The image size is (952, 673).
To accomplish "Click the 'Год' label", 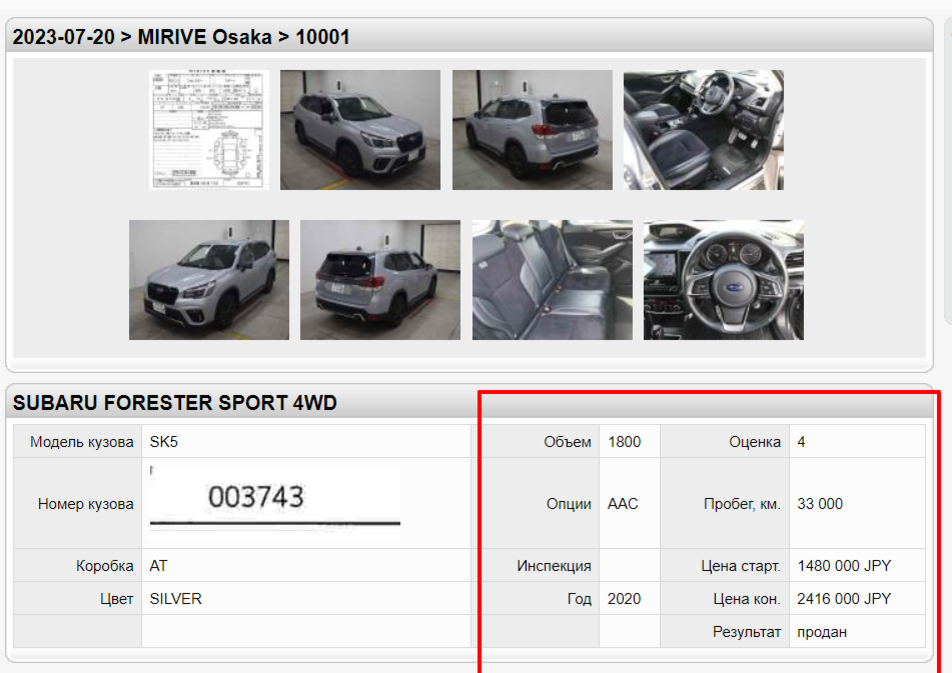I will coord(580,598).
